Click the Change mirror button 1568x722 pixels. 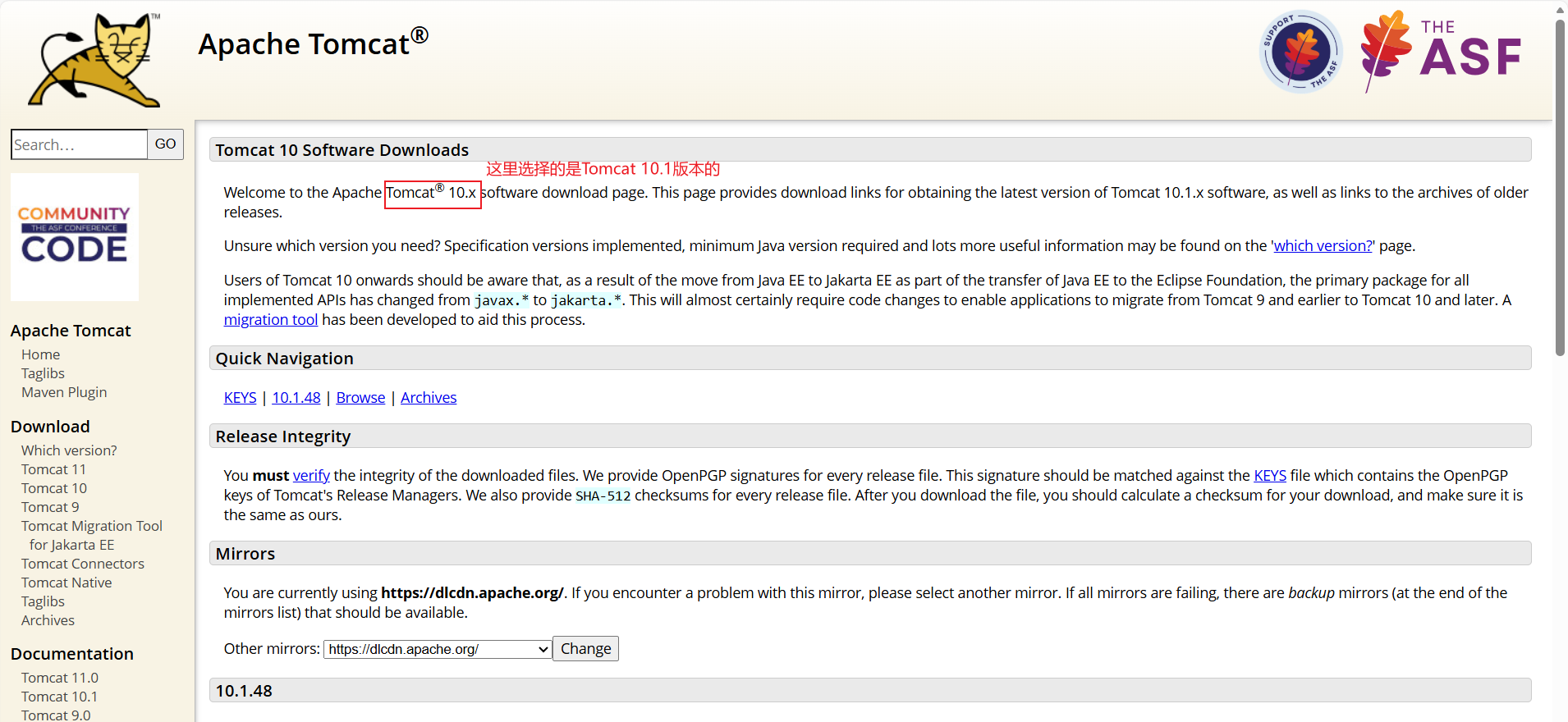point(585,649)
